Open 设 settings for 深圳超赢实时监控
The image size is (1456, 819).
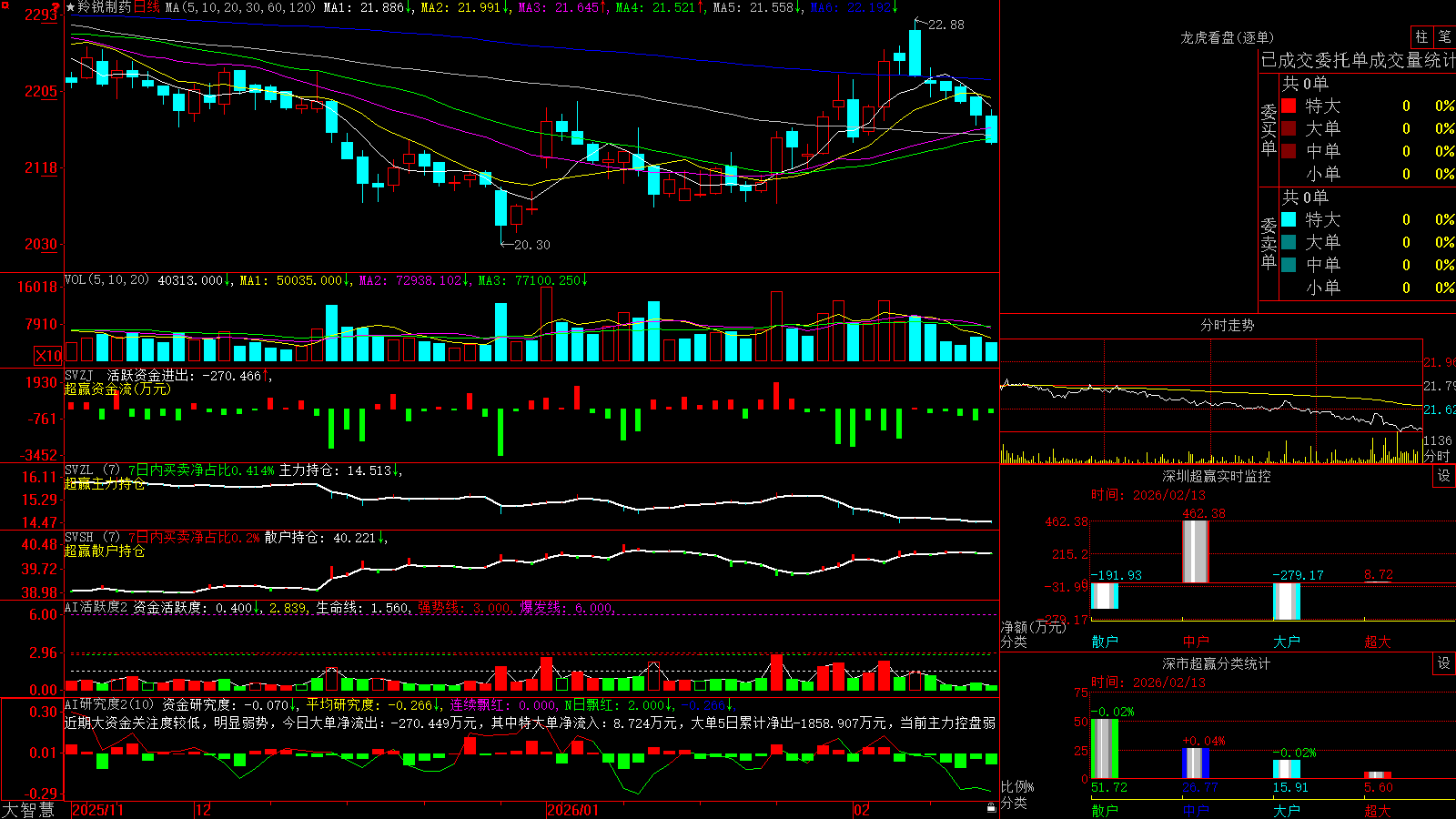(1444, 476)
